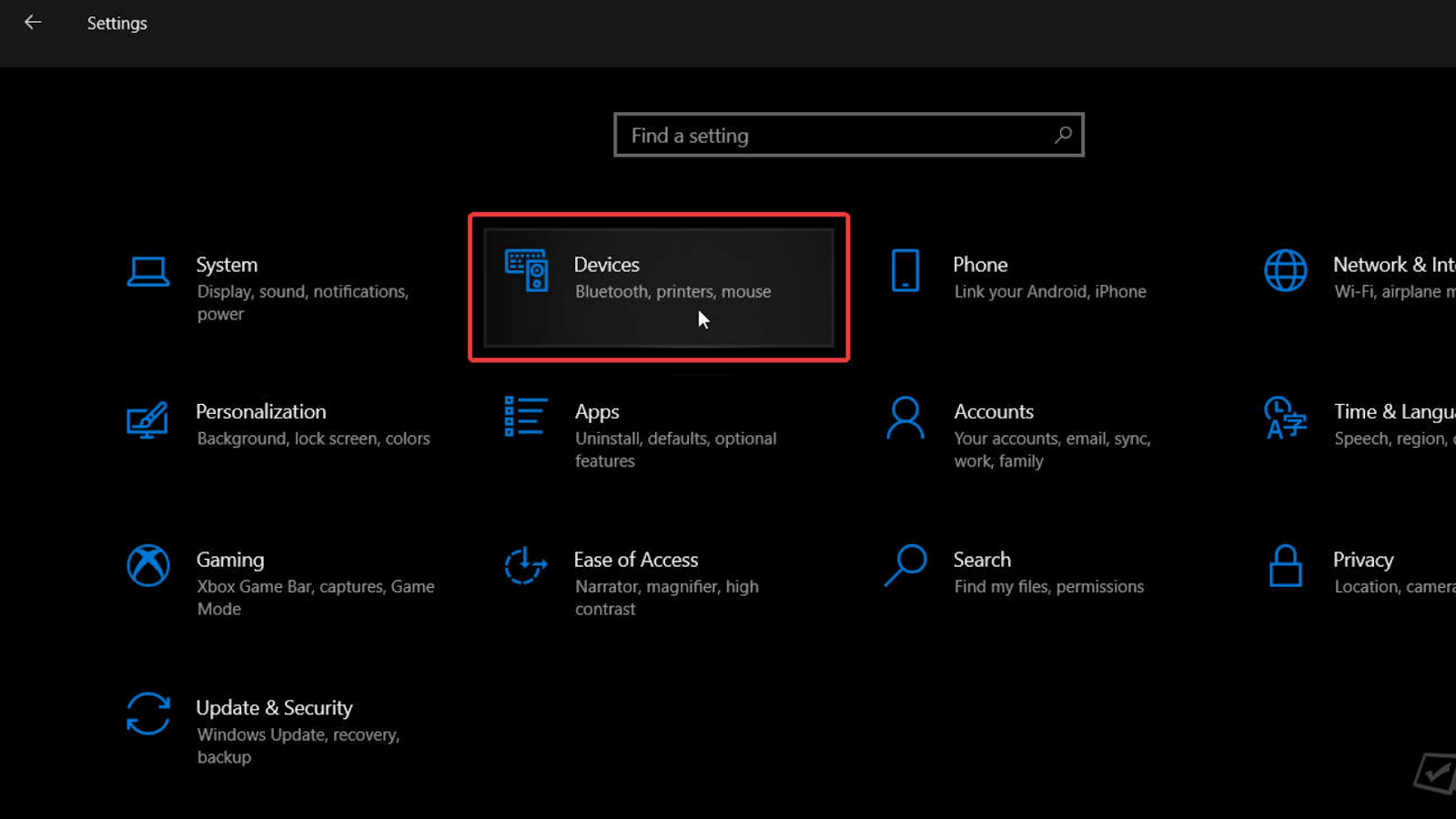Click 'Background, lock screen, colors' text
Screen dimensions: 1456x819
coord(313,439)
